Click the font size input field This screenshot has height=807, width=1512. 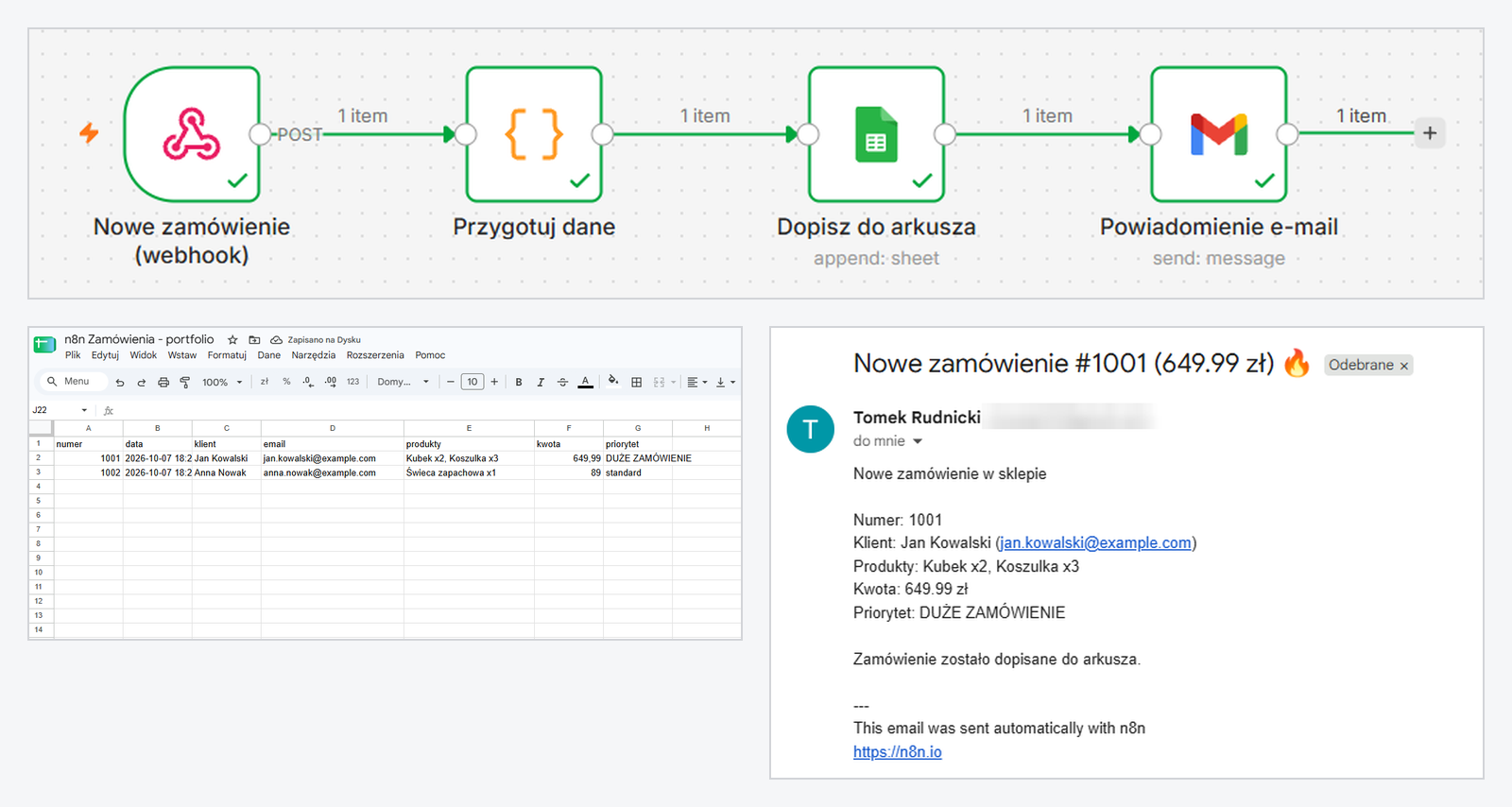click(x=472, y=382)
